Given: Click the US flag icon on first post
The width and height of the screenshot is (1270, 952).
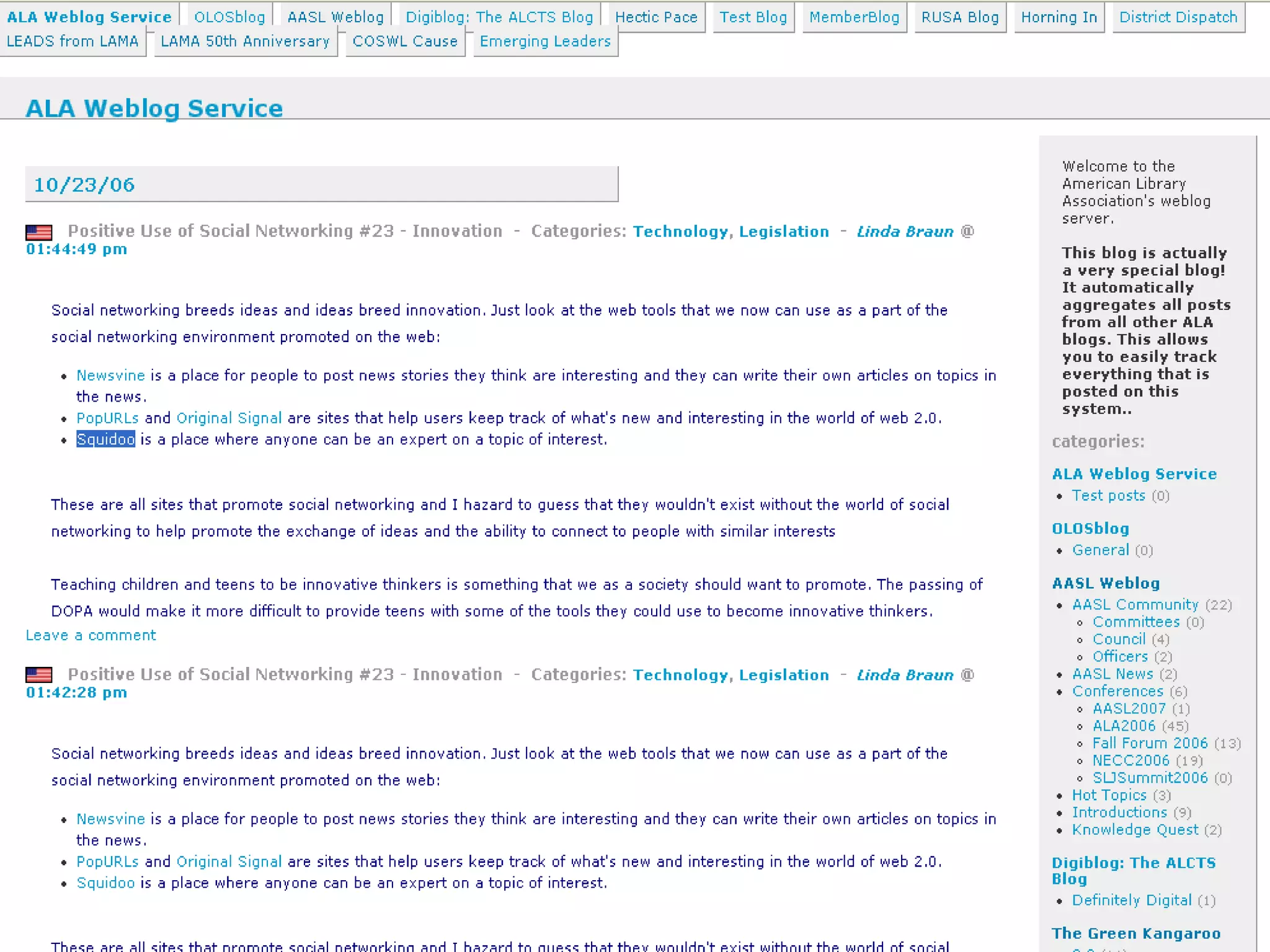Looking at the screenshot, I should pos(38,232).
